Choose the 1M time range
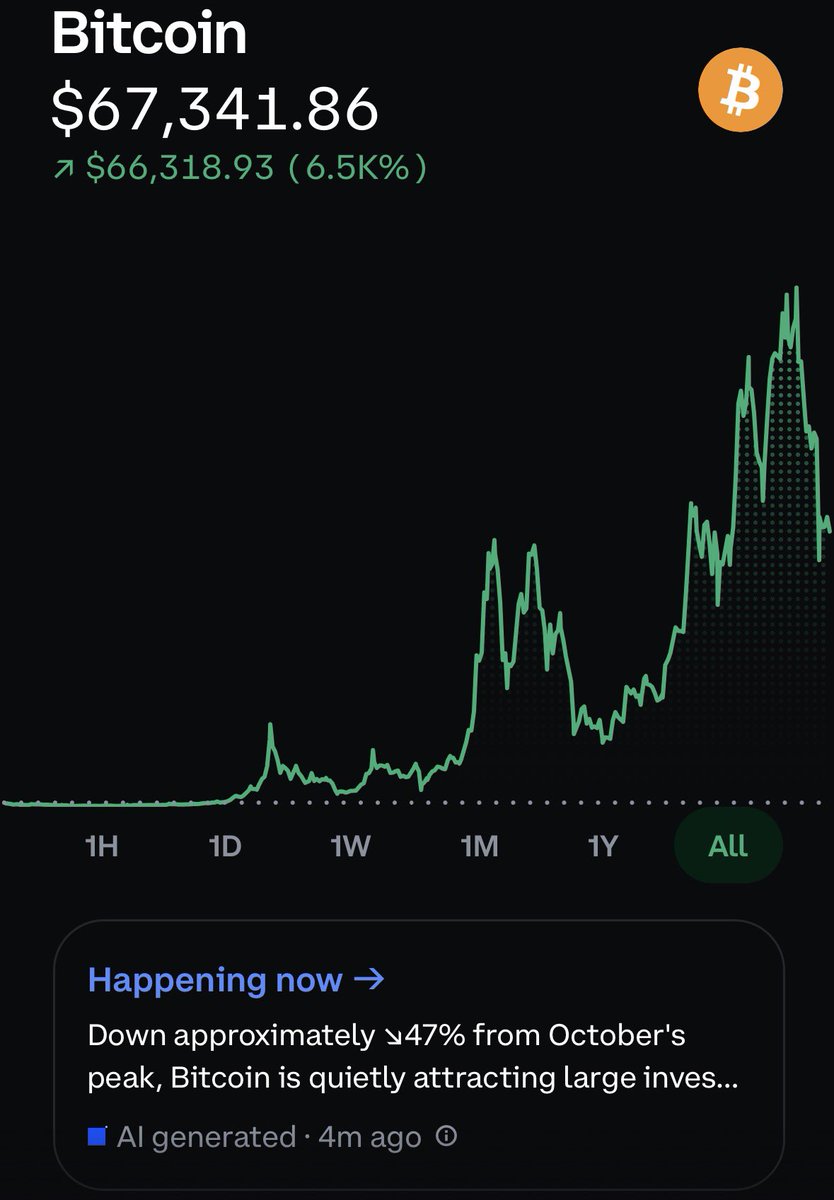 [x=479, y=846]
